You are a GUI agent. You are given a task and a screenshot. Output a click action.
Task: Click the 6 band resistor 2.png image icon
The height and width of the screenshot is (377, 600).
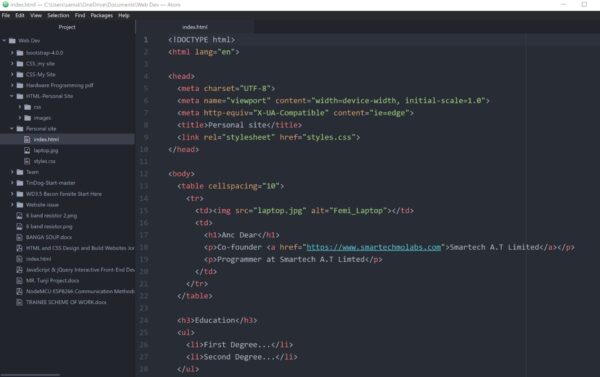[x=19, y=215]
